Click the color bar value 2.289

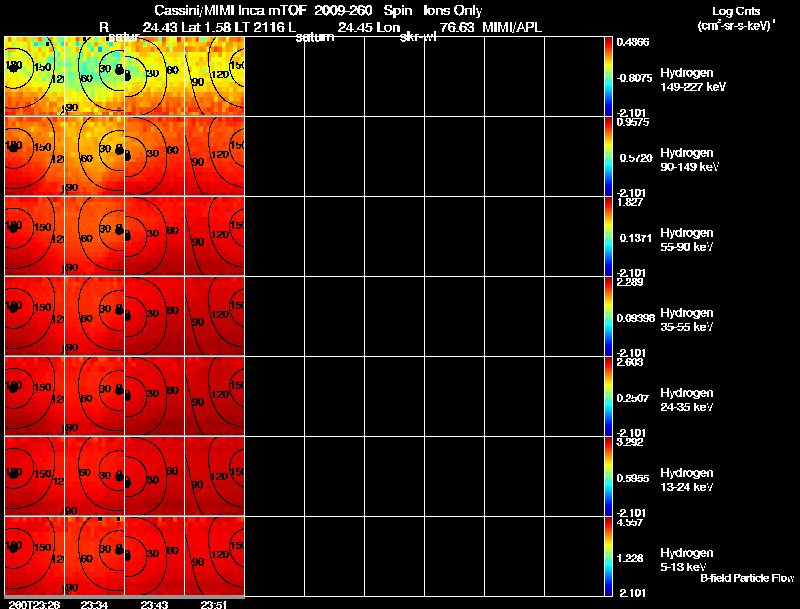point(630,282)
